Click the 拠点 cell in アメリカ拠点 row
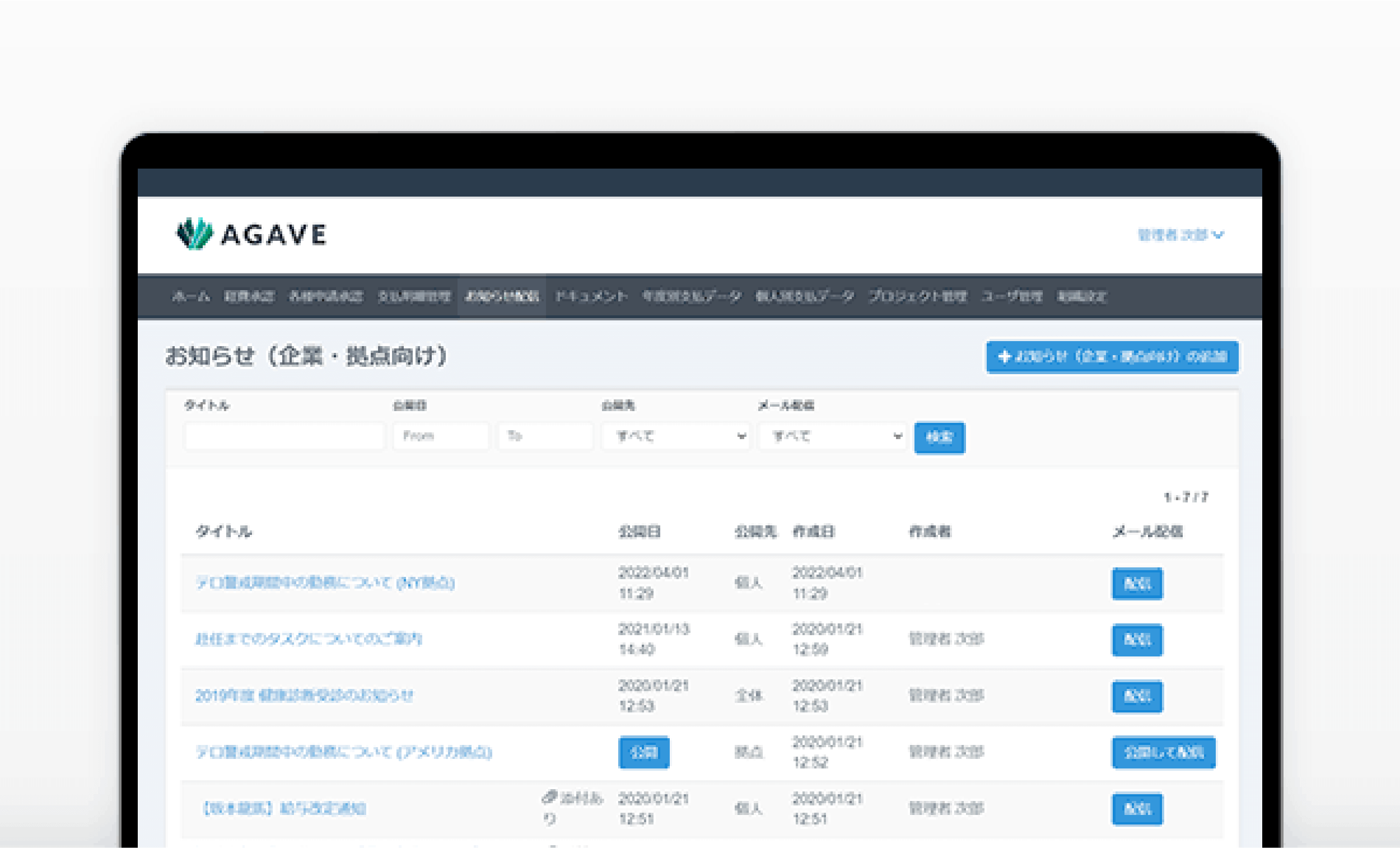1400x848 pixels. [749, 752]
